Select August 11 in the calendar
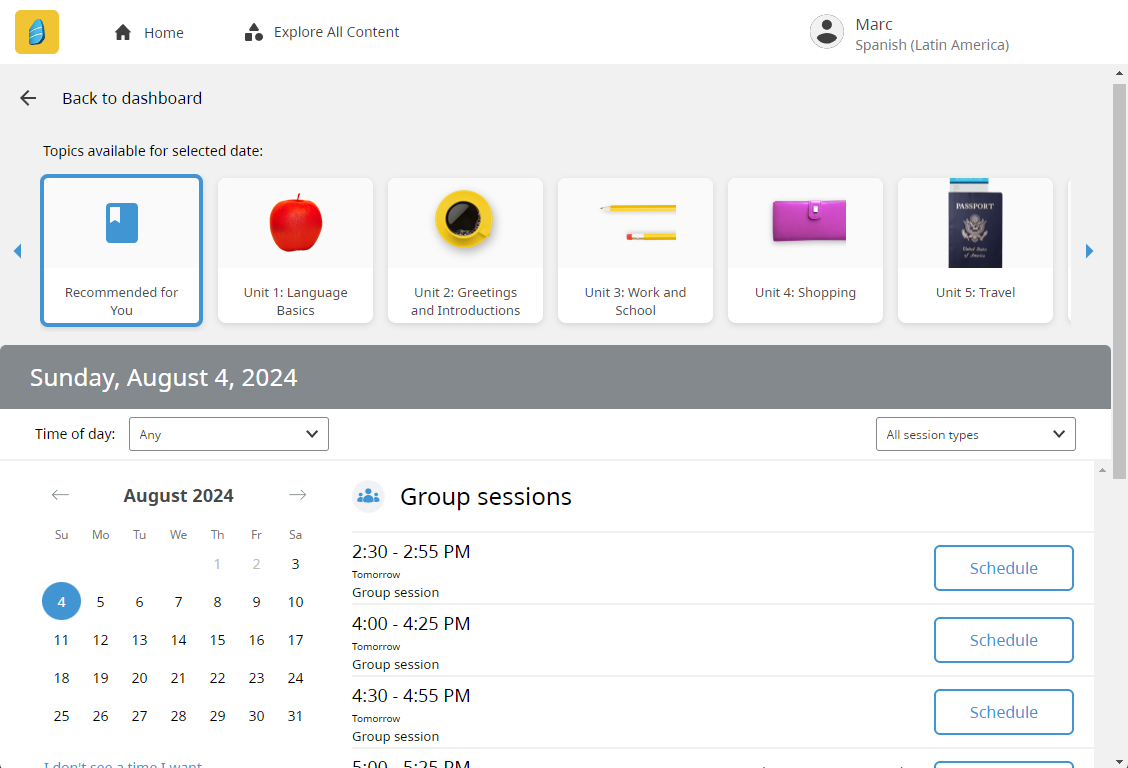Viewport: 1128px width, 768px height. point(61,640)
